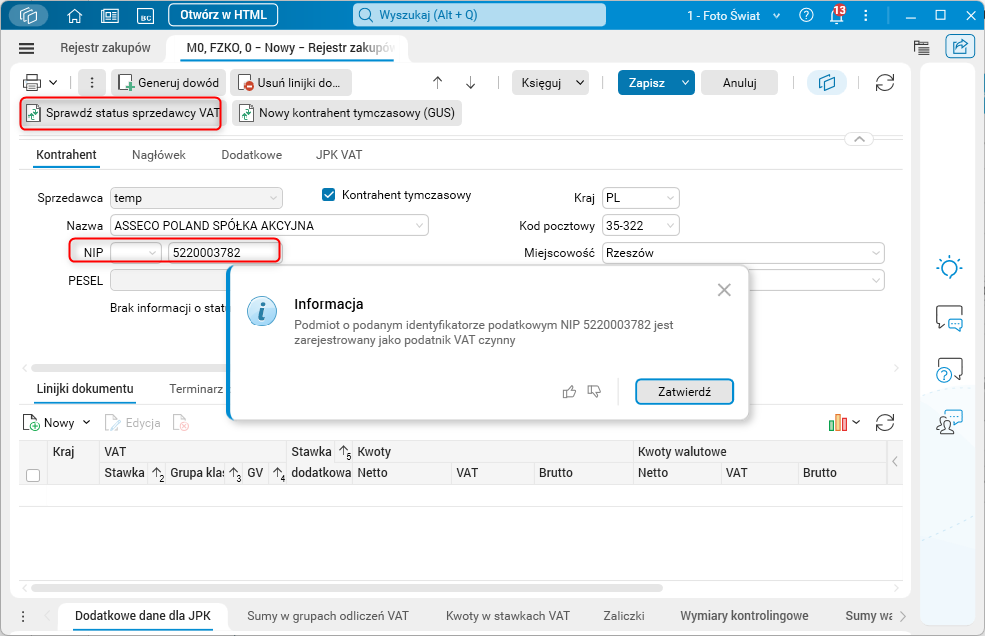Click Anuluj button
Image resolution: width=985 pixels, height=636 pixels.
point(739,82)
